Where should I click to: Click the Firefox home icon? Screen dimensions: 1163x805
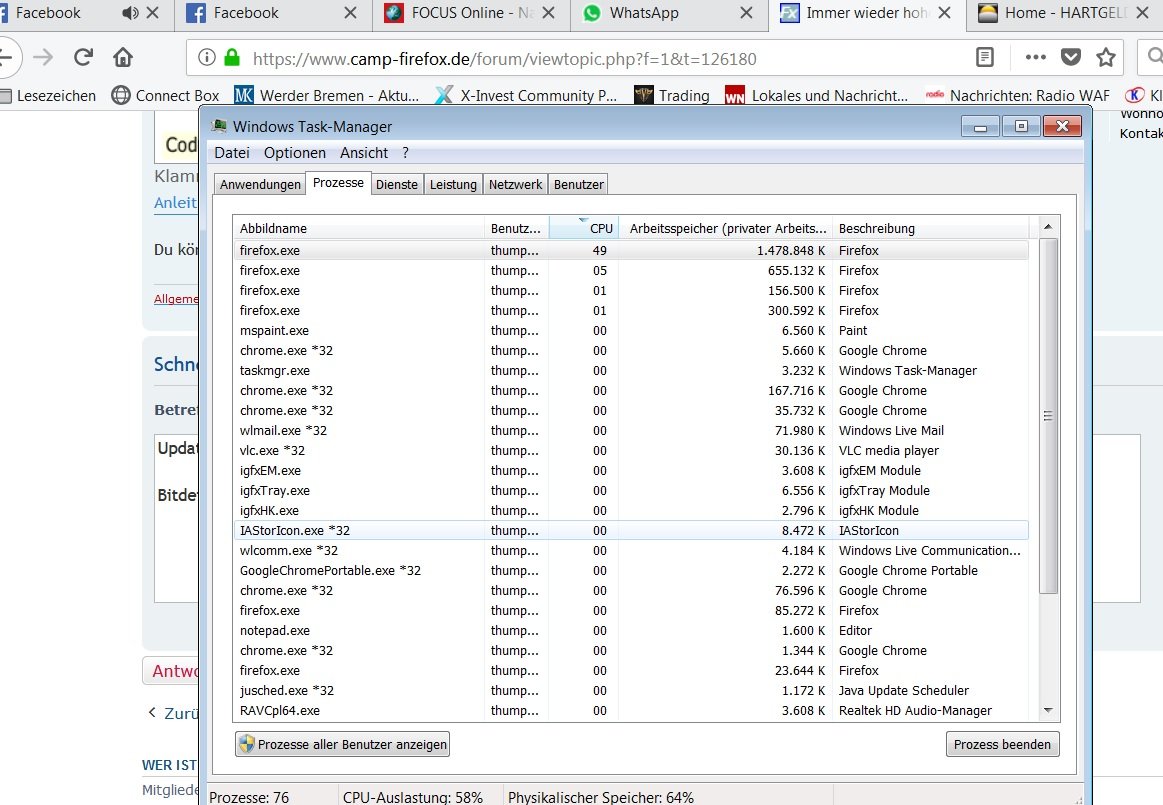pyautogui.click(x=123, y=57)
